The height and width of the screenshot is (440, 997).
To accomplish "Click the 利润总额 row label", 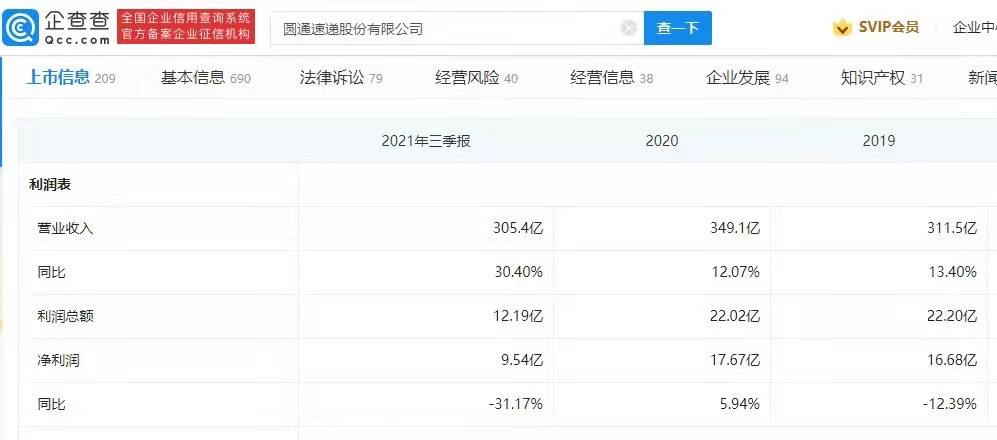I will pos(65,317).
